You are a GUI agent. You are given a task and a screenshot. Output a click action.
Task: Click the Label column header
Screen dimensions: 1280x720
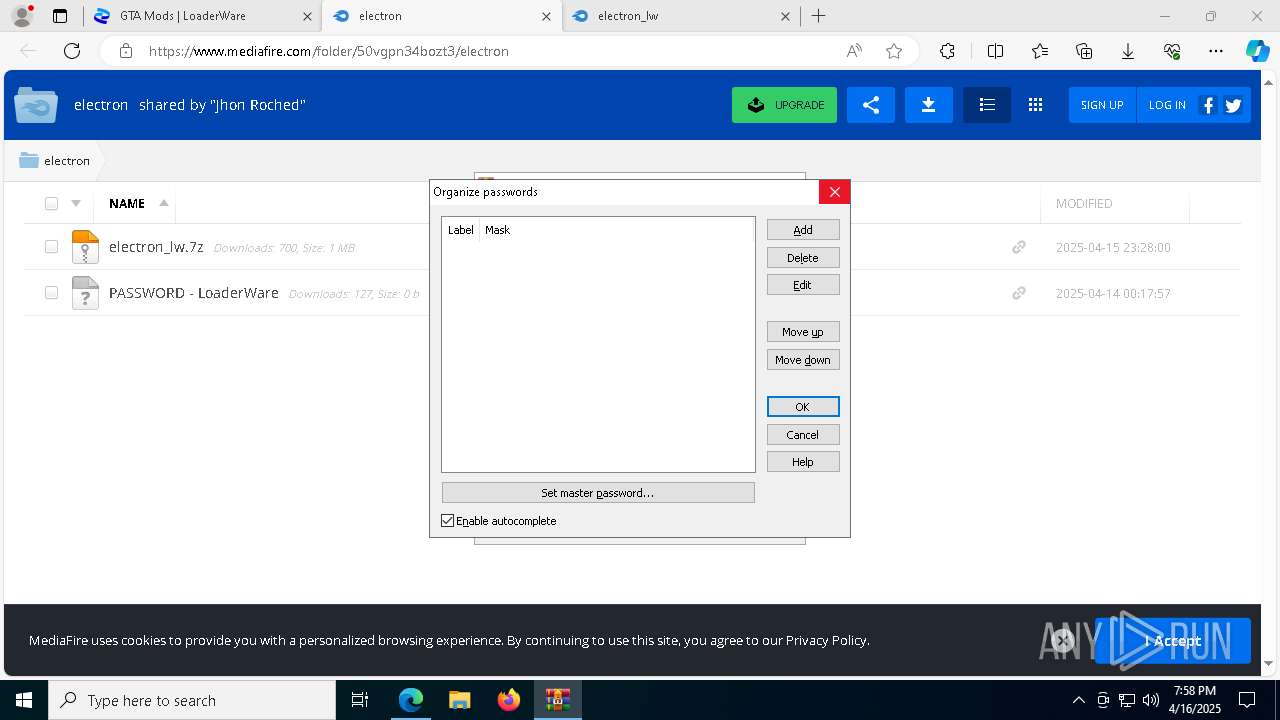tap(461, 230)
